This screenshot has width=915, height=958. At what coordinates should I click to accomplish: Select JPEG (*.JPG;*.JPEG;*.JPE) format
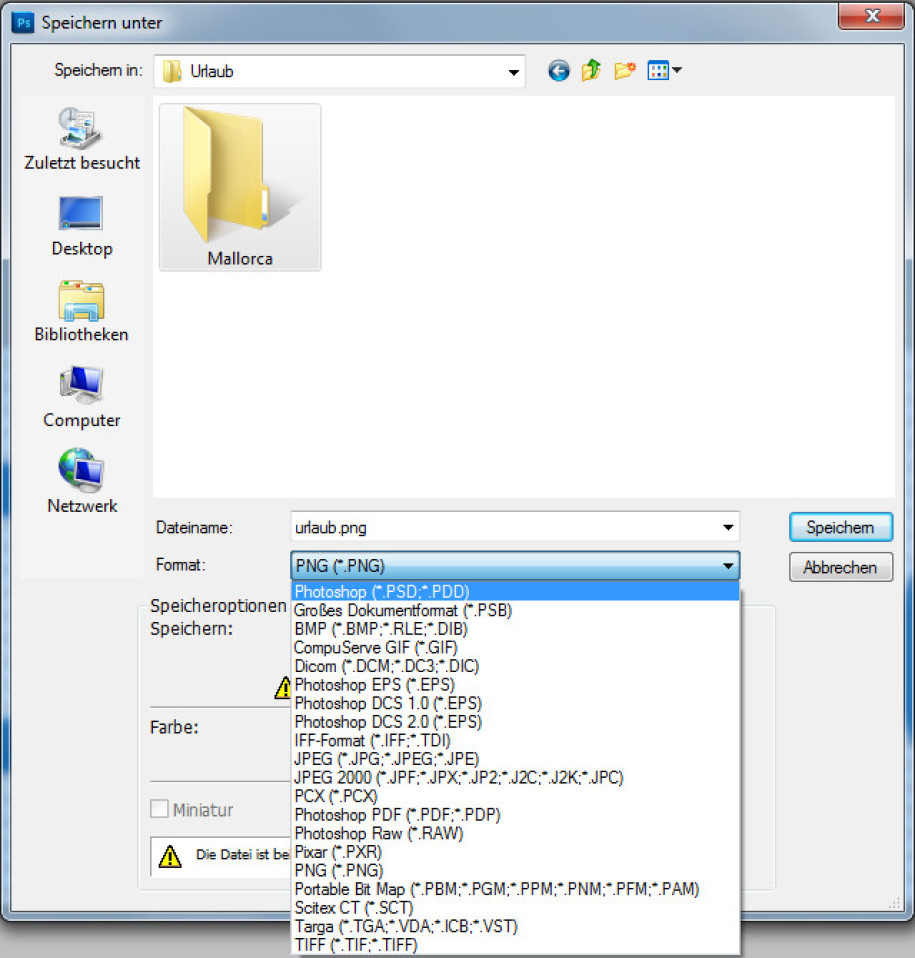click(x=516, y=759)
